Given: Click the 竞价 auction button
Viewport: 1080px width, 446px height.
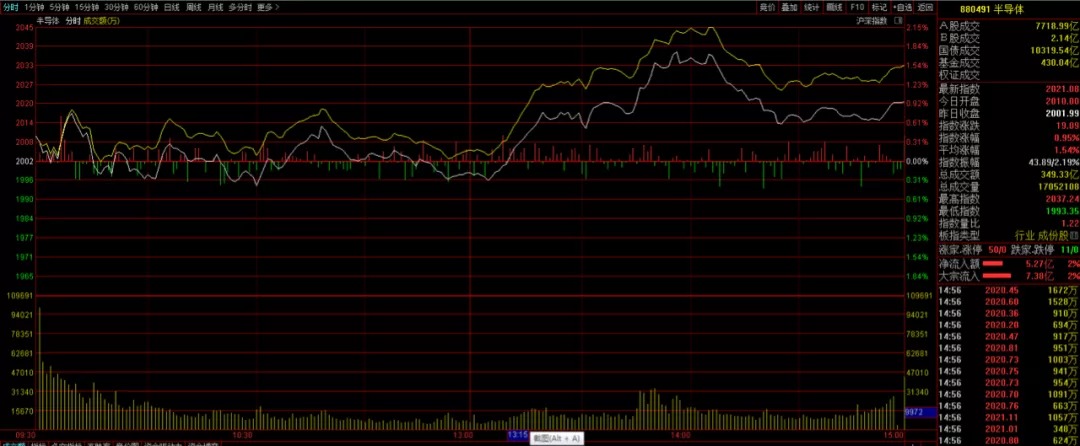Looking at the screenshot, I should click(767, 7).
